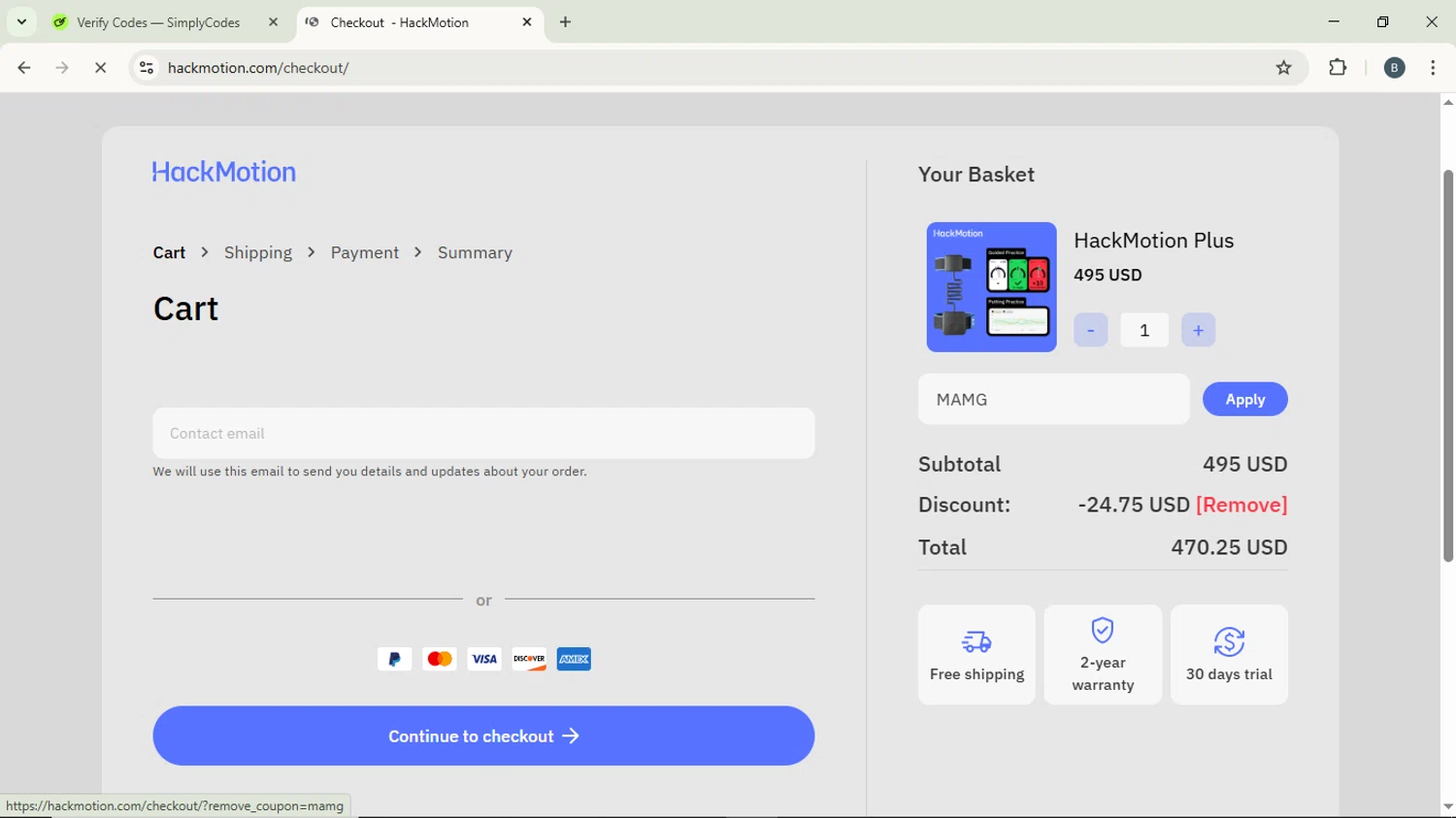This screenshot has width=1456, height=818.
Task: Close the Verify Codes SimplyCodes tab
Action: point(273,22)
